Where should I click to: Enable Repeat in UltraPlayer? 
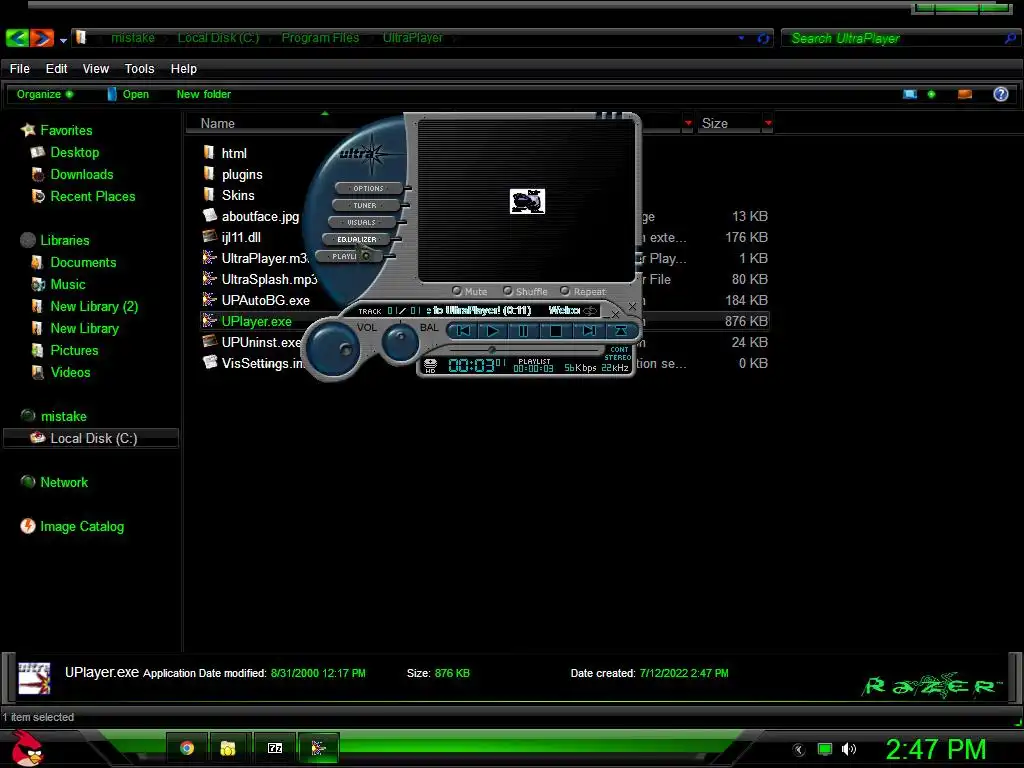point(583,291)
